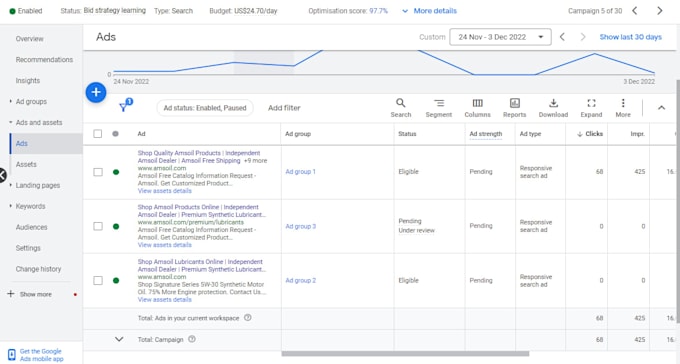Open Settings in the sidebar
This screenshot has width=680, height=364.
click(28, 248)
